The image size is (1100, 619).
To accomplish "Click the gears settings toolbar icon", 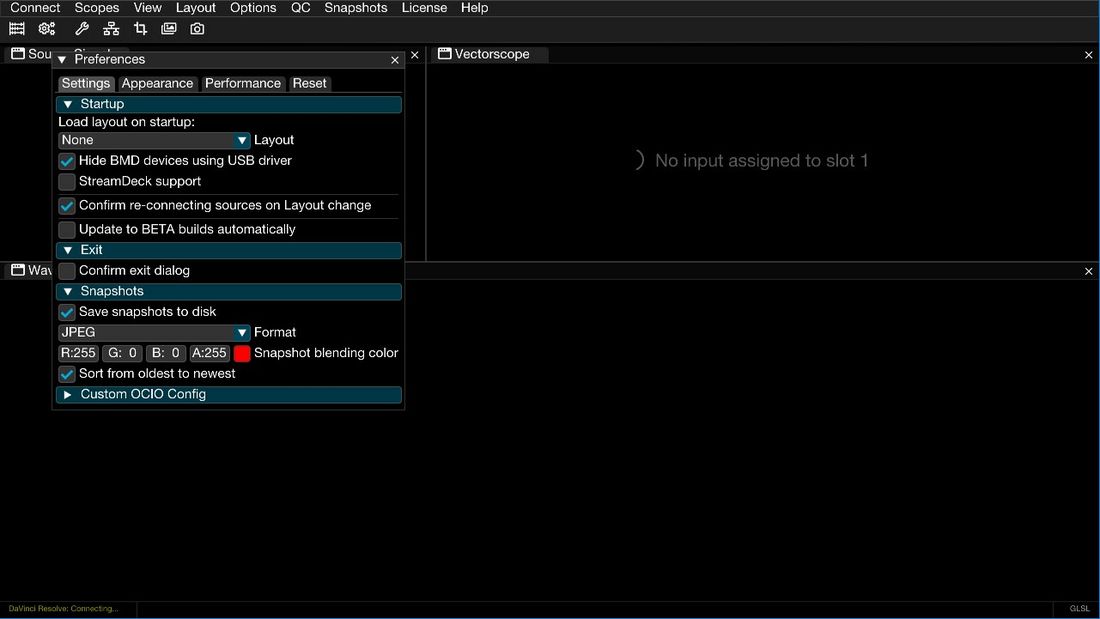I will [47, 29].
